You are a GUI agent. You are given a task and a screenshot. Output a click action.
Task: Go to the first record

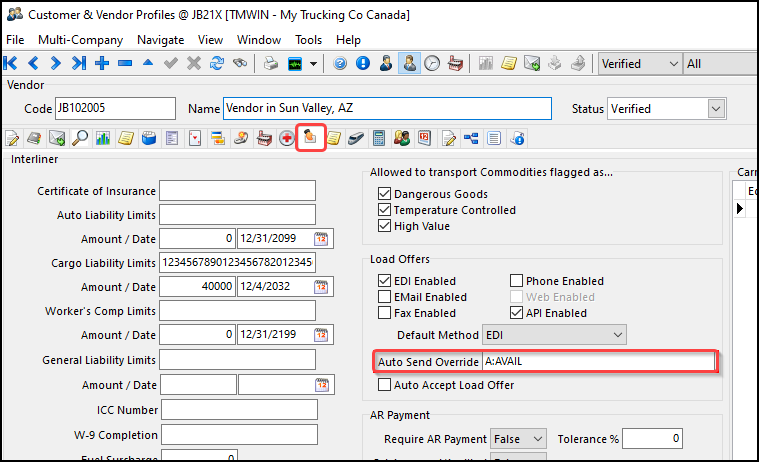click(13, 63)
